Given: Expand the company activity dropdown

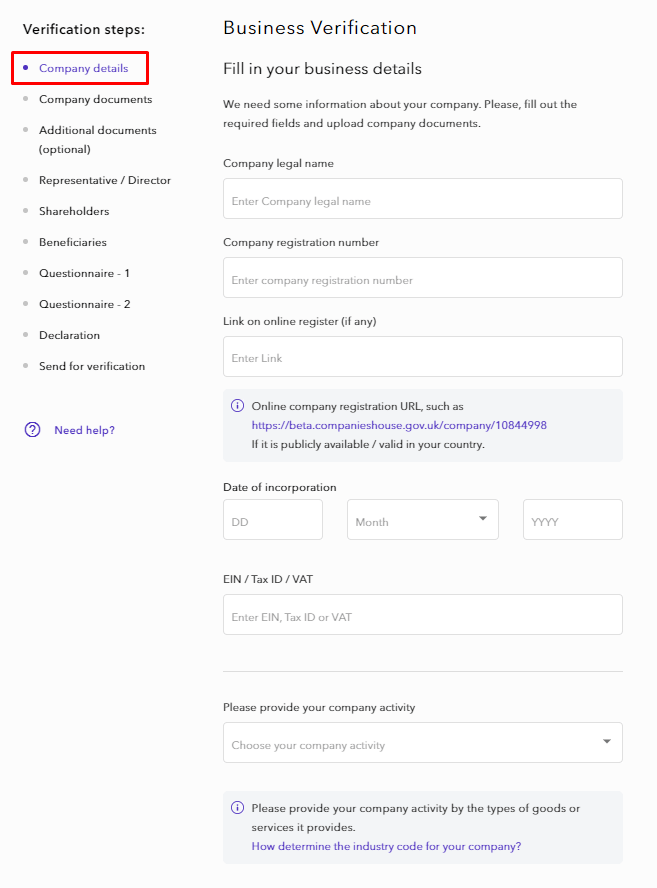Looking at the screenshot, I should tap(422, 743).
